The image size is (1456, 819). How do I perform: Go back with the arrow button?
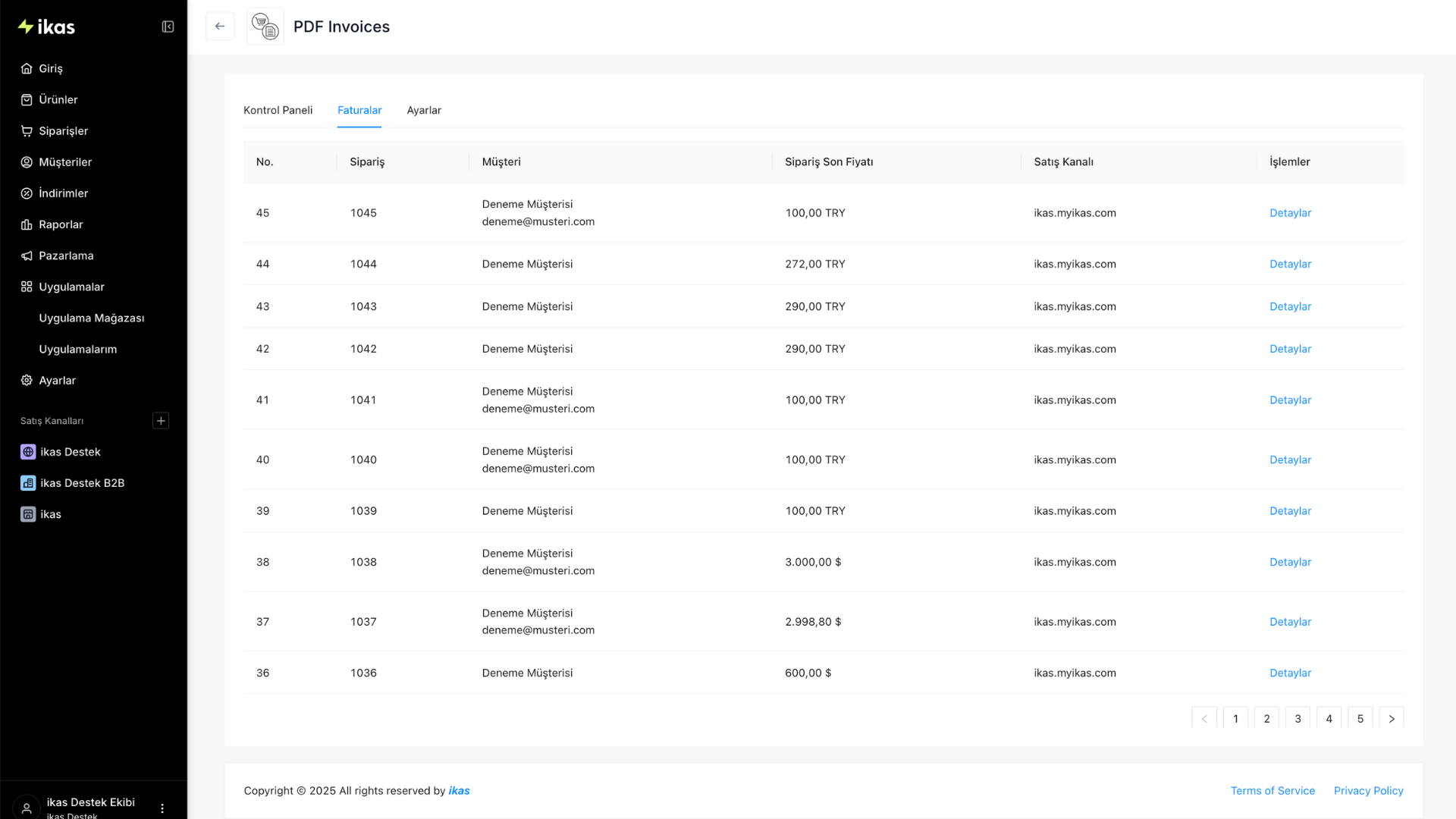point(220,27)
